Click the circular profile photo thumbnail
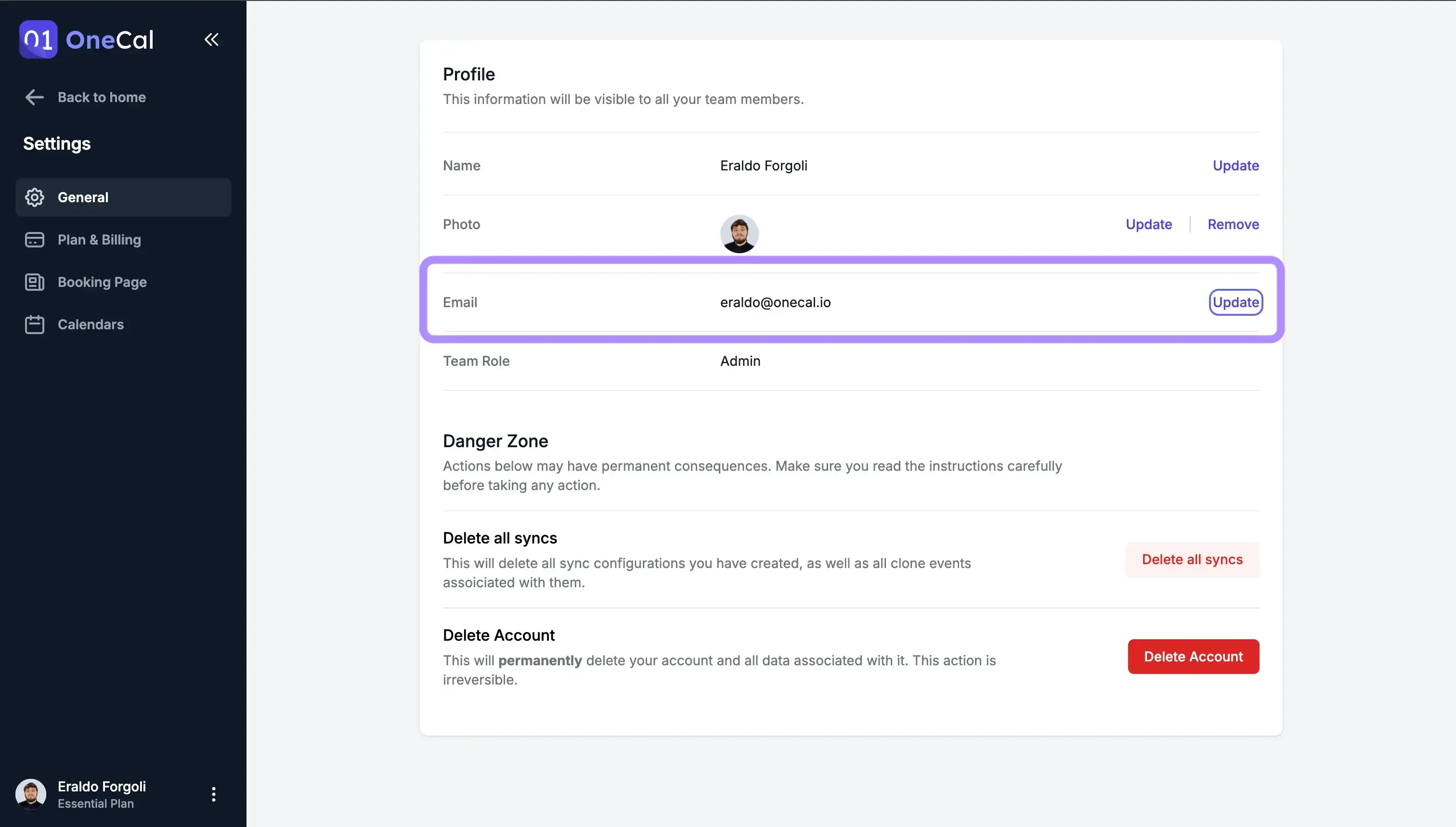 click(740, 233)
